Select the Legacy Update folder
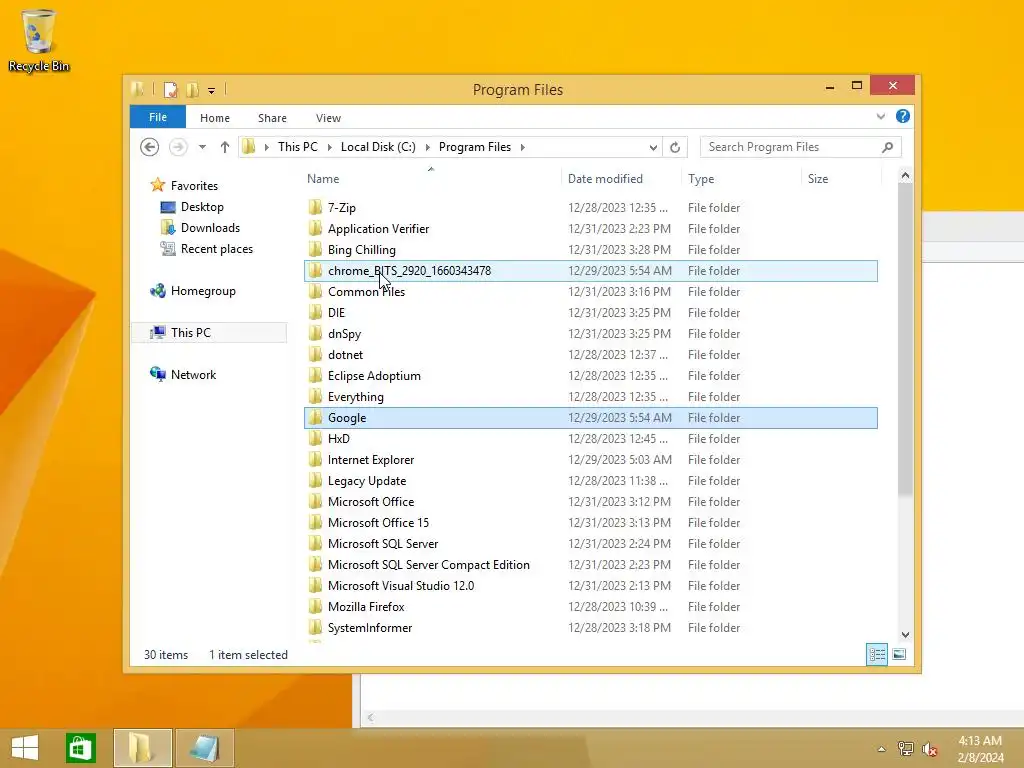Screen dimensions: 1024x768 591,481
